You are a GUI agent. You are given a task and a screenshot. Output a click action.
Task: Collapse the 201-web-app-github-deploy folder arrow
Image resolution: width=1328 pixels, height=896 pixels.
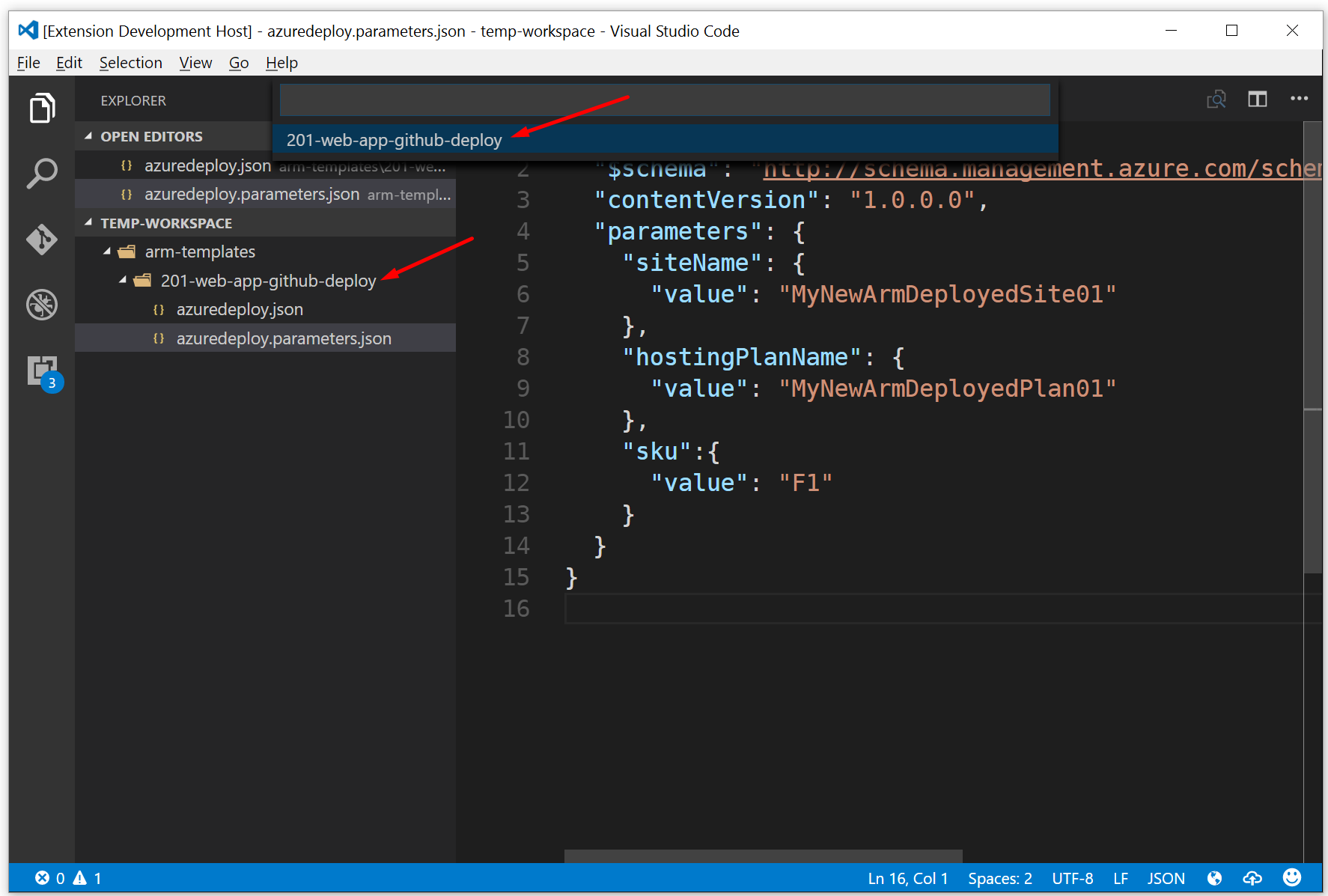pos(123,281)
